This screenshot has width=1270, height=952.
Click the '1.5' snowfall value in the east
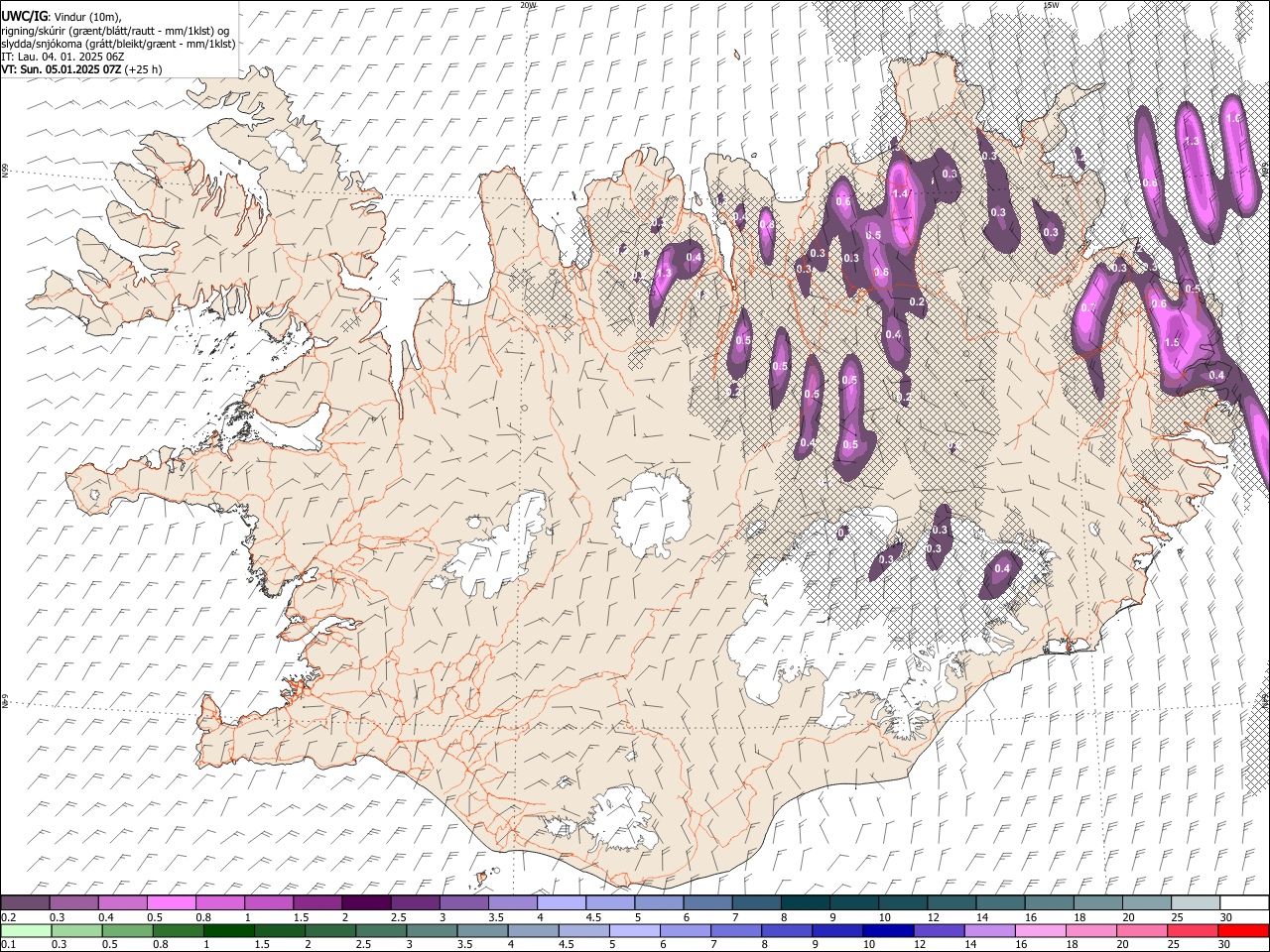(x=1171, y=343)
